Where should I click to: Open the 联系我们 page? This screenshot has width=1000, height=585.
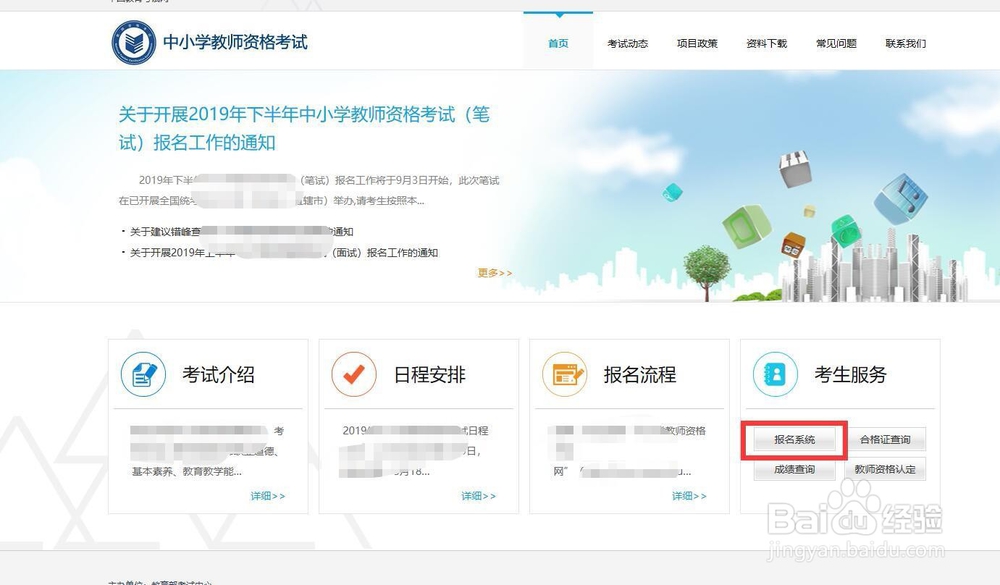click(905, 43)
